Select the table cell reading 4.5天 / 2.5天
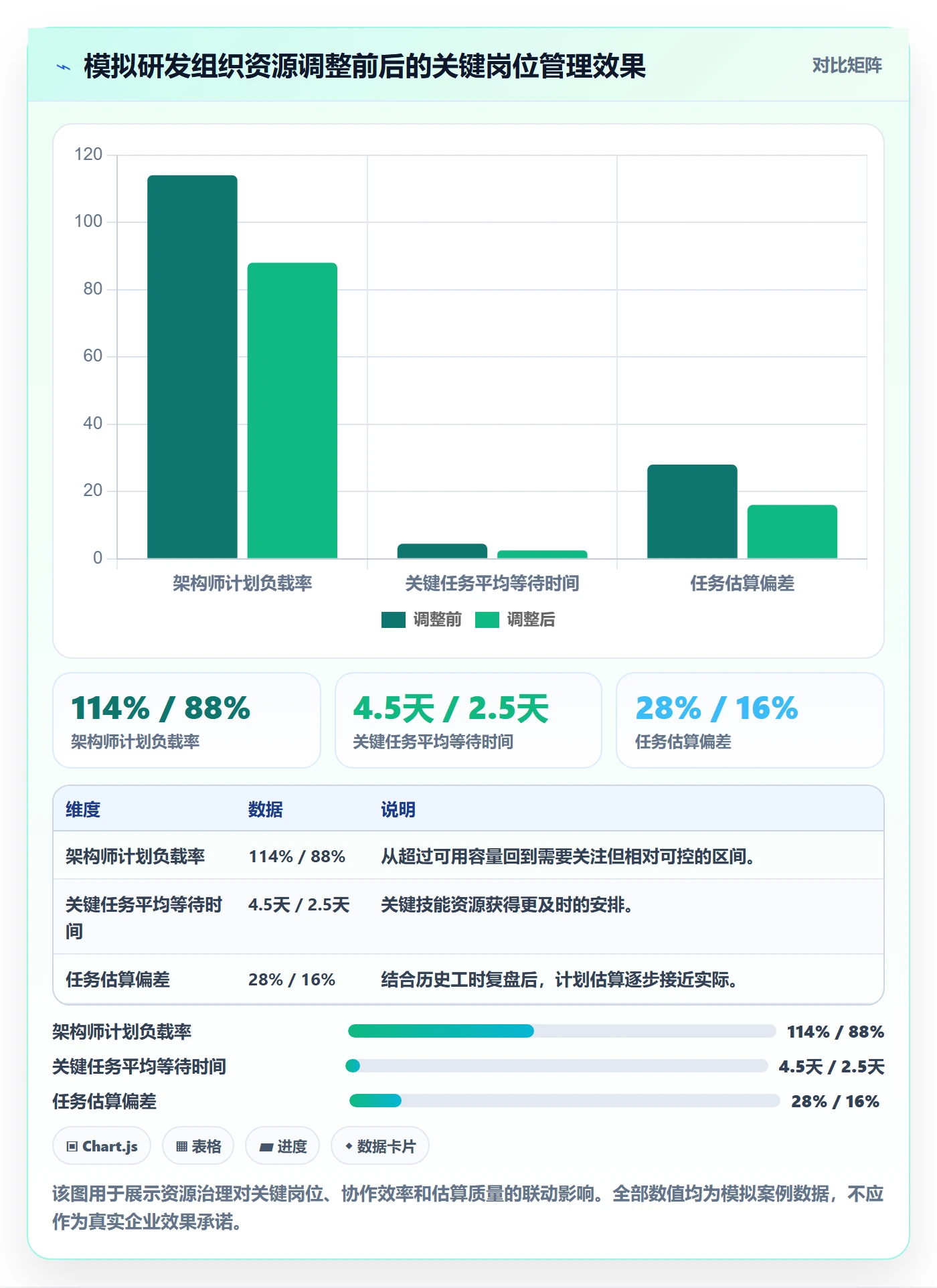The height and width of the screenshot is (1288, 937). point(299,904)
